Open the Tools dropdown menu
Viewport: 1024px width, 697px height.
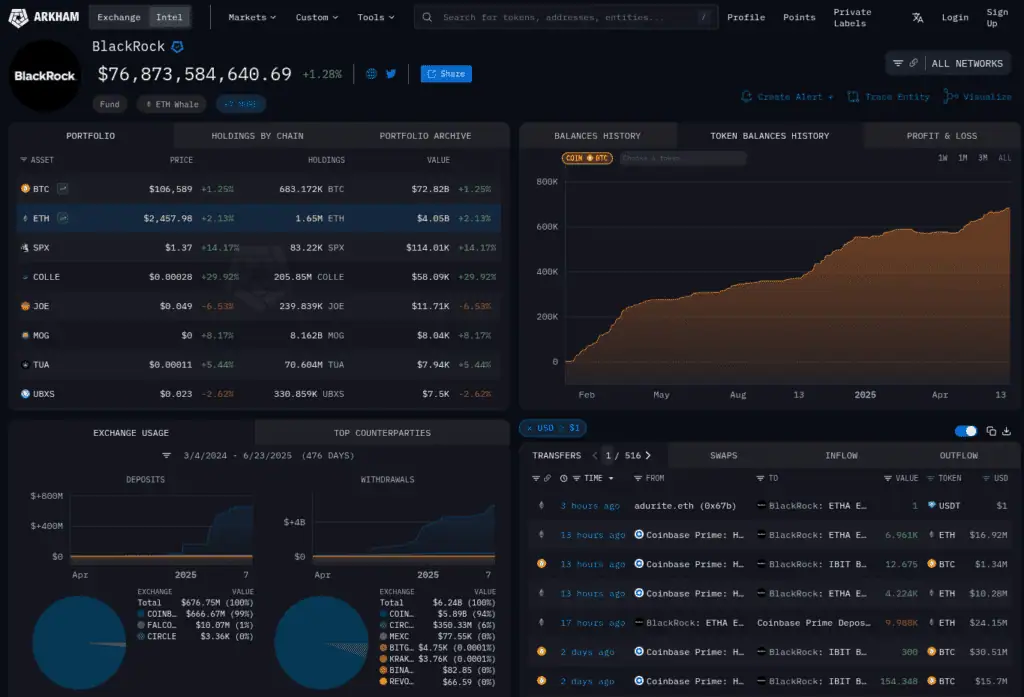(376, 17)
